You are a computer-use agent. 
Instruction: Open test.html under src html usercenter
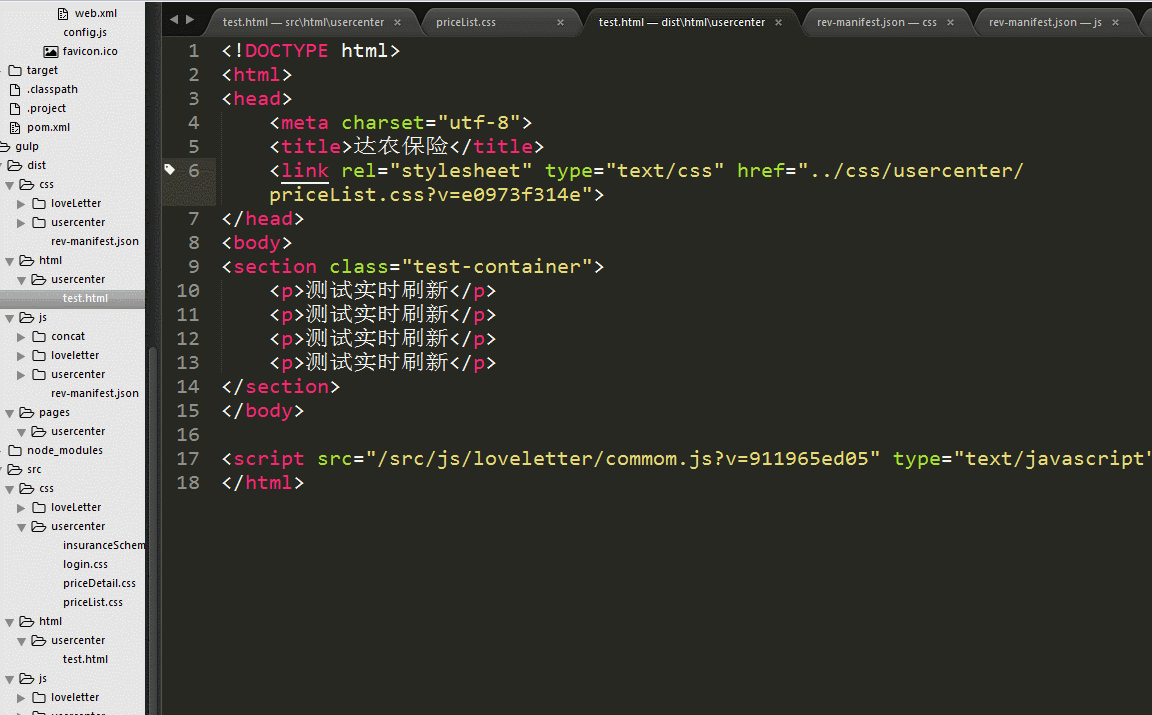[85, 659]
